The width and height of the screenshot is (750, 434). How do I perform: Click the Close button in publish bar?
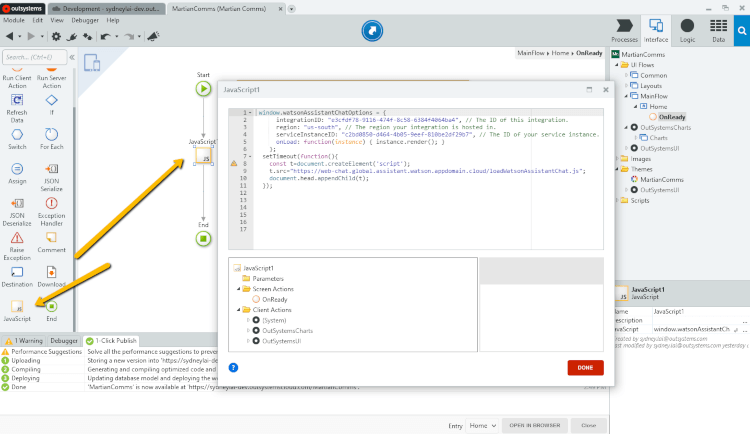click(x=588, y=425)
